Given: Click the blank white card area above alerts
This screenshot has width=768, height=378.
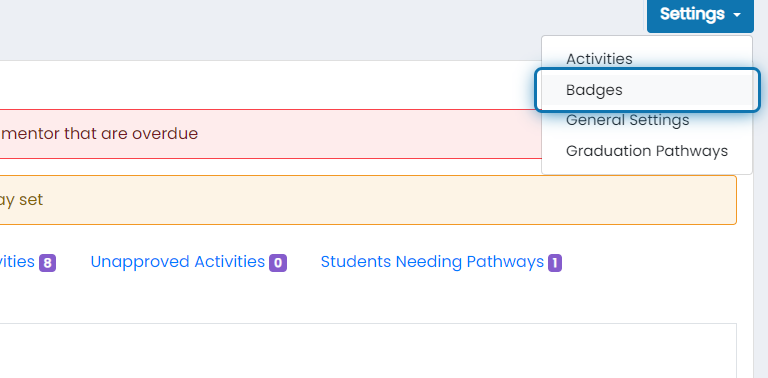Looking at the screenshot, I should 270,85.
